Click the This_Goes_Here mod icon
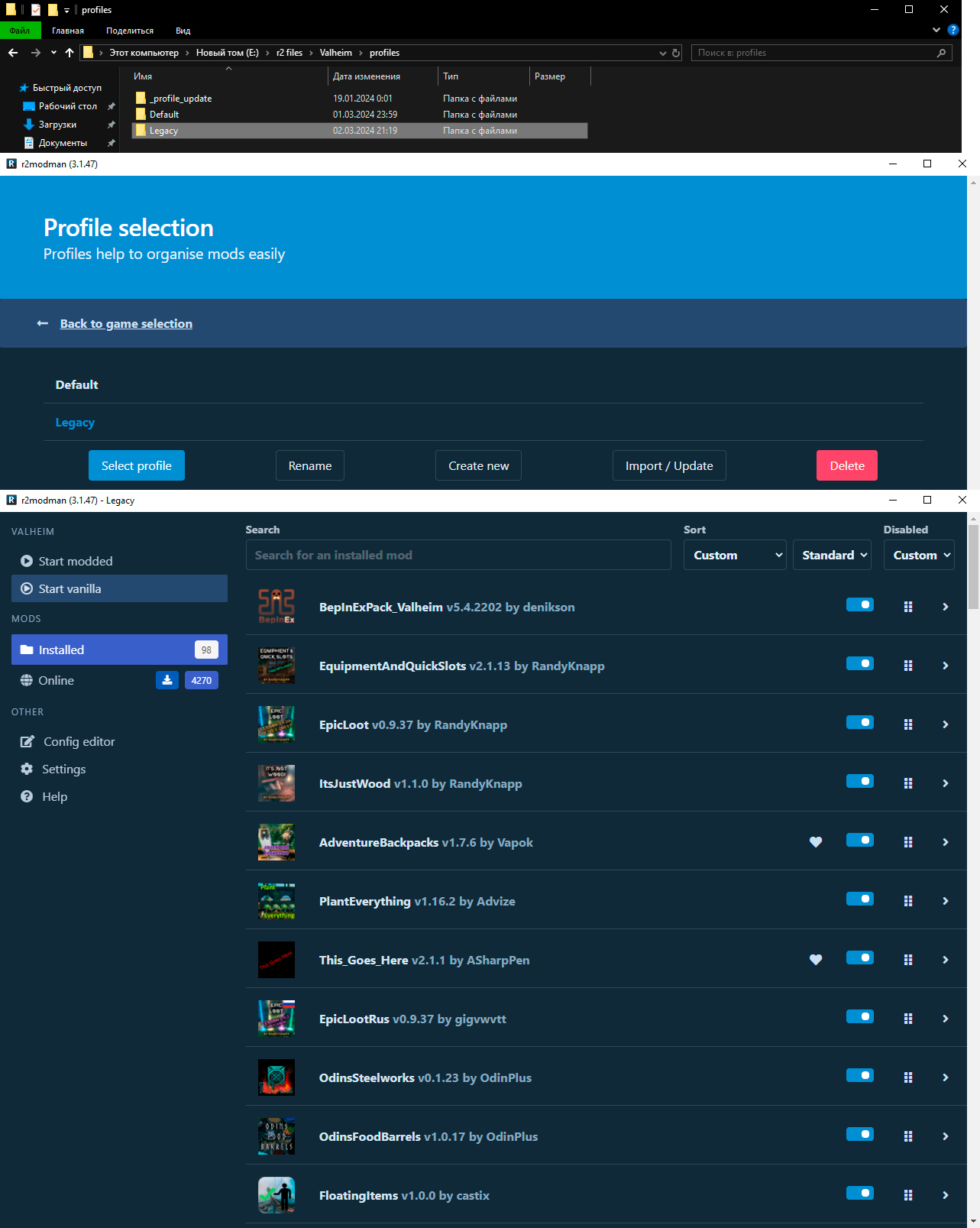 point(277,960)
